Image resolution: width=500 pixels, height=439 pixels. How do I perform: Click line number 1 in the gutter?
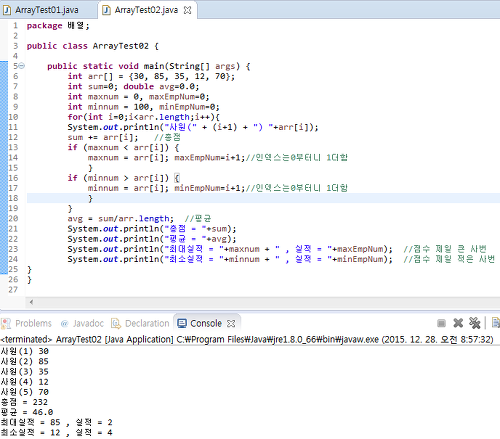[15, 26]
